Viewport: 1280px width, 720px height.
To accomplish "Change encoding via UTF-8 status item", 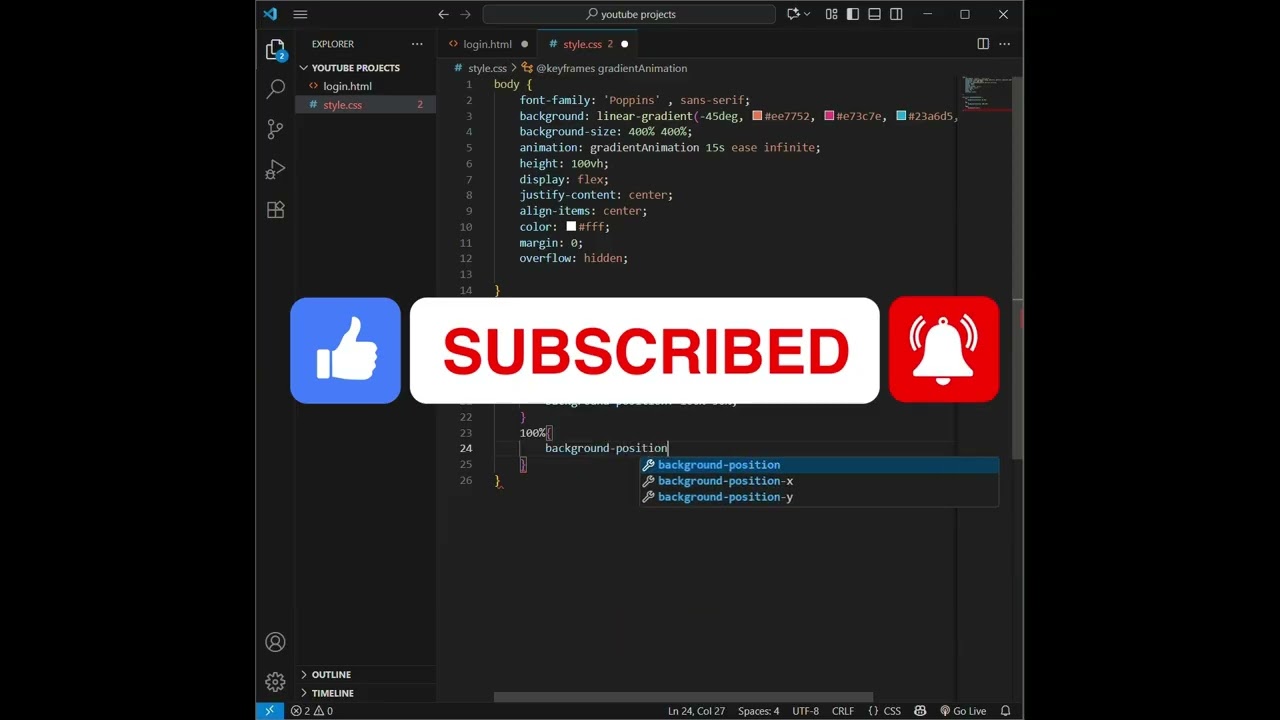I will (805, 711).
